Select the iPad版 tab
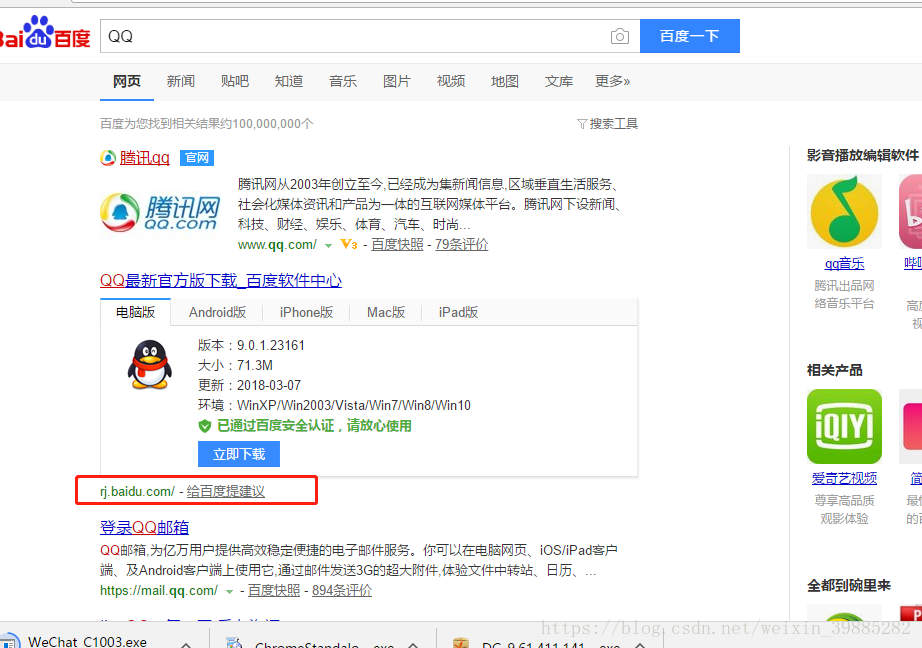Viewport: 922px width, 648px height. pos(458,312)
